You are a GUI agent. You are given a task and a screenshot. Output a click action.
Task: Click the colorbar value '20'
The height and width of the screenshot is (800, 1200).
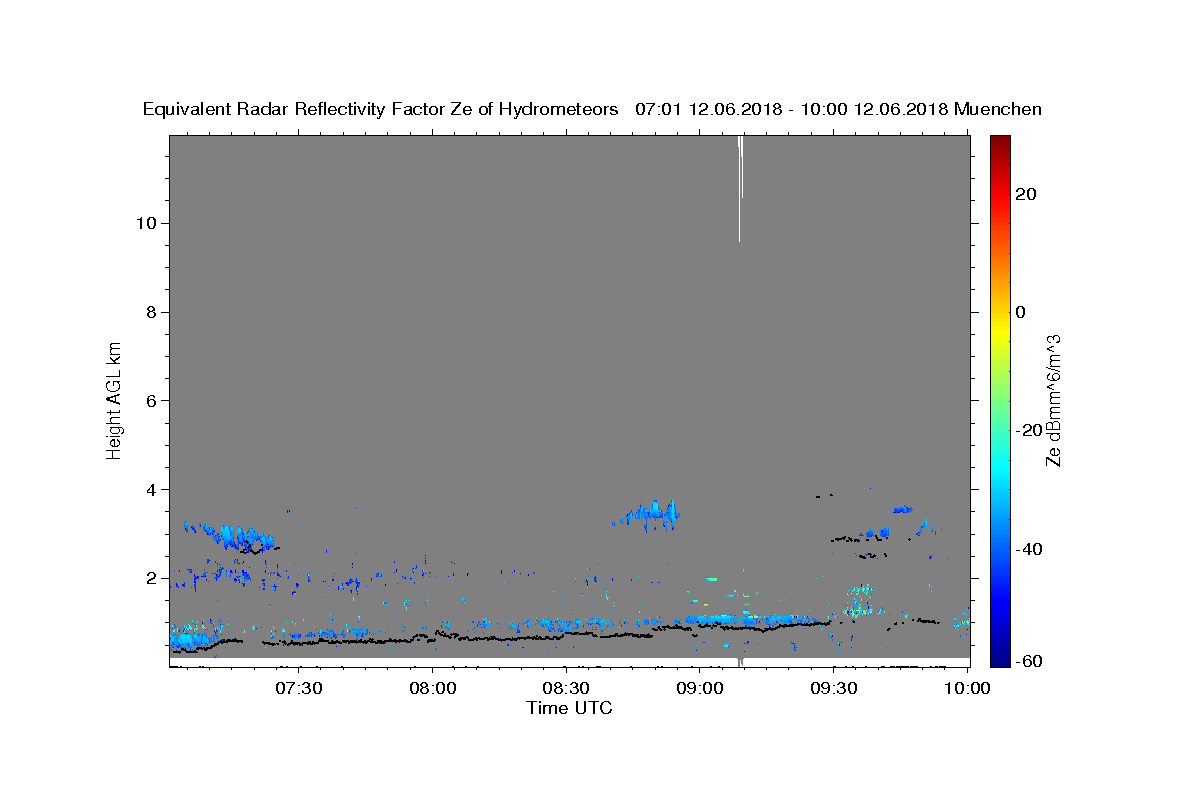[x=1026, y=194]
